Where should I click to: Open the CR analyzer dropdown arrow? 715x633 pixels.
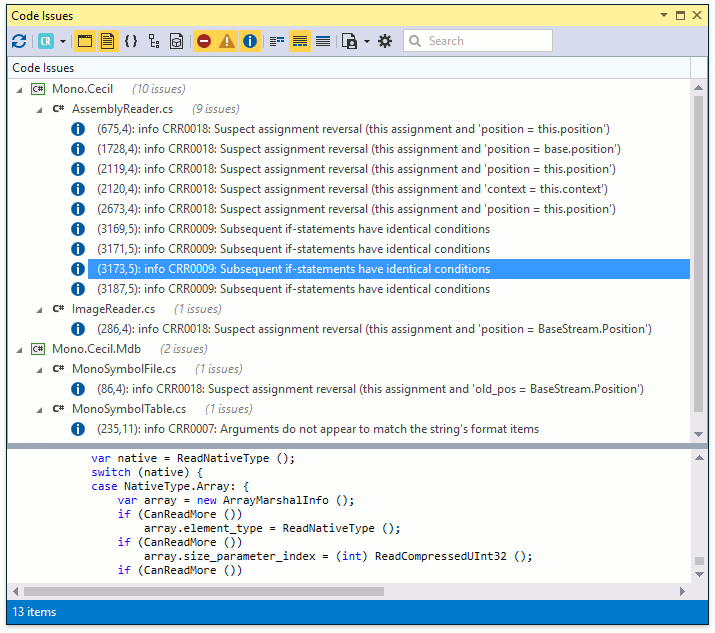click(x=63, y=41)
